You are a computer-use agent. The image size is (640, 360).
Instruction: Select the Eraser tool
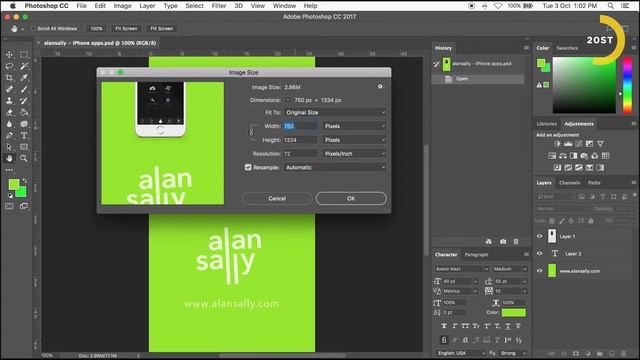point(9,112)
